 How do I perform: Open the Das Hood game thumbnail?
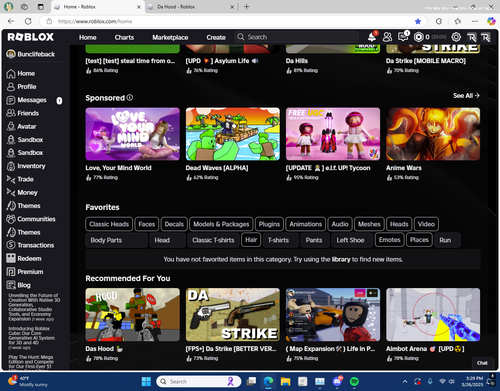133,315
